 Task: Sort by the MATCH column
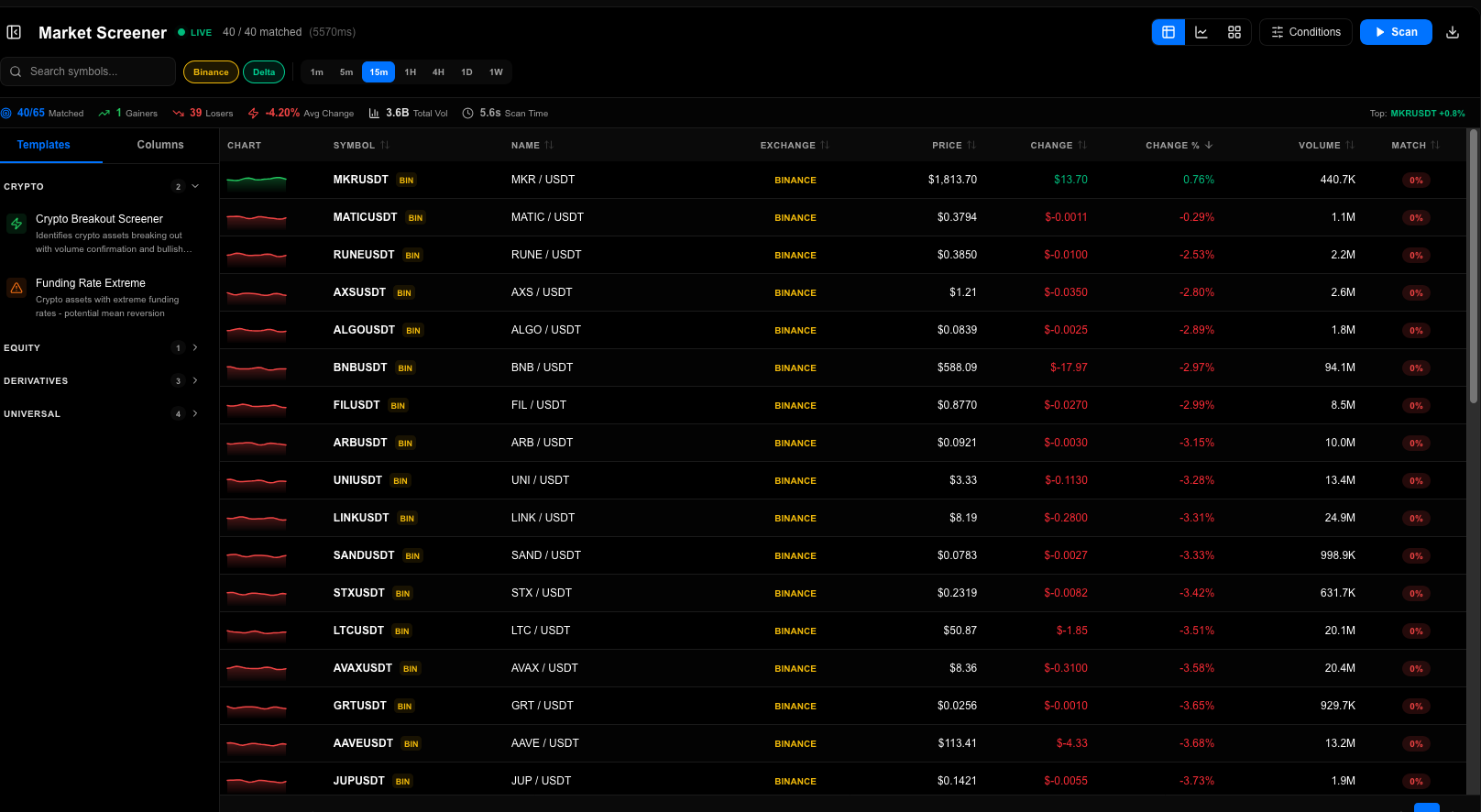coord(1416,146)
